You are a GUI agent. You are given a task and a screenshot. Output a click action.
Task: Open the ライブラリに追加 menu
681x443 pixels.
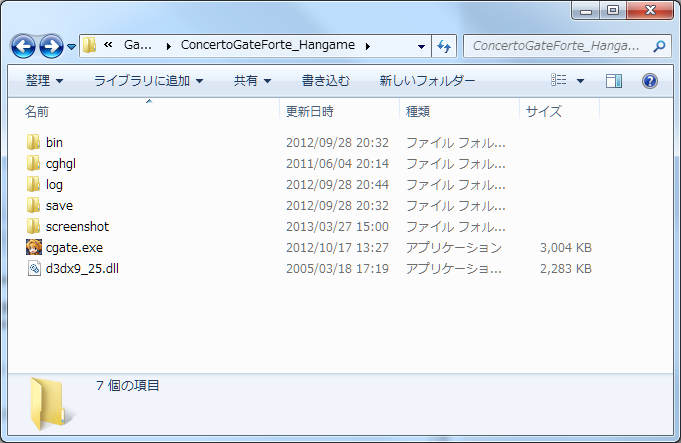(x=149, y=81)
